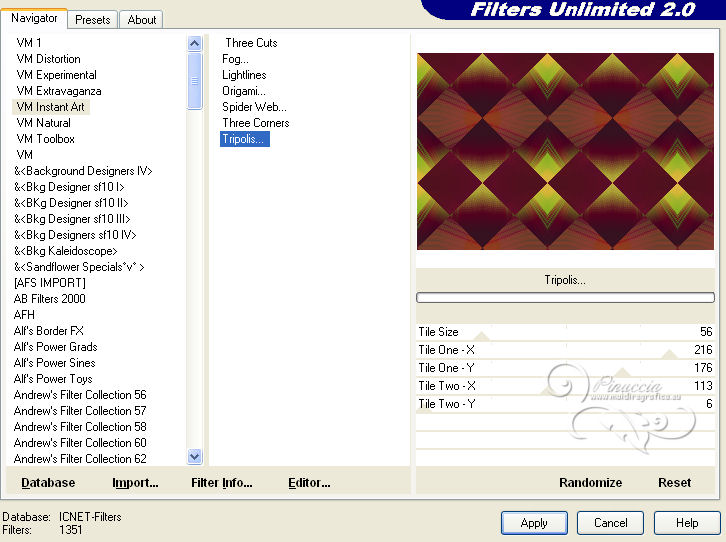This screenshot has width=726, height=542.
Task: Select VM Toolbox category
Action: click(x=45, y=139)
